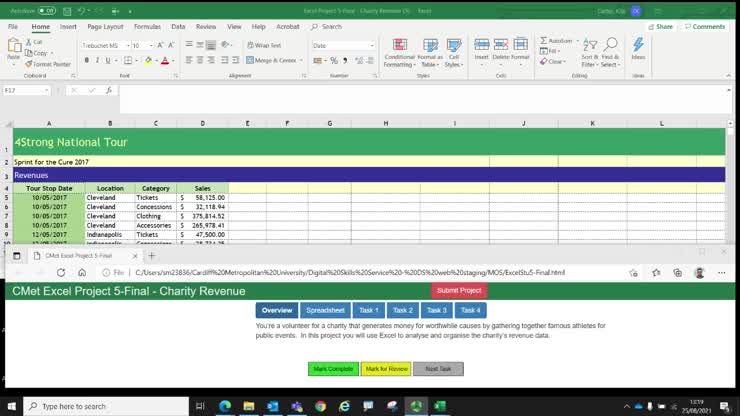Switch to the Page Layout tab
This screenshot has width=740, height=416.
point(105,27)
